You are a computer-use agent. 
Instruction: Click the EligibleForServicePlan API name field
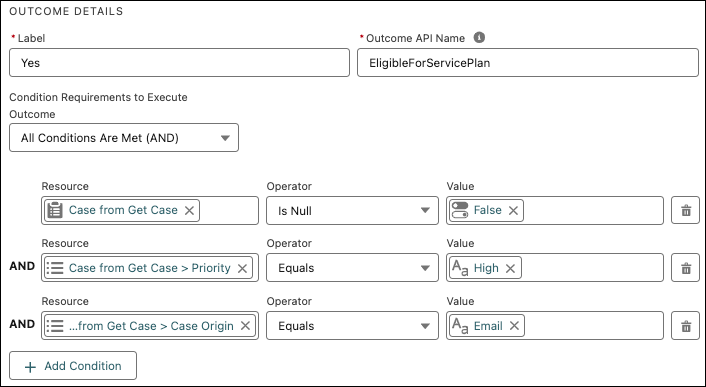528,63
